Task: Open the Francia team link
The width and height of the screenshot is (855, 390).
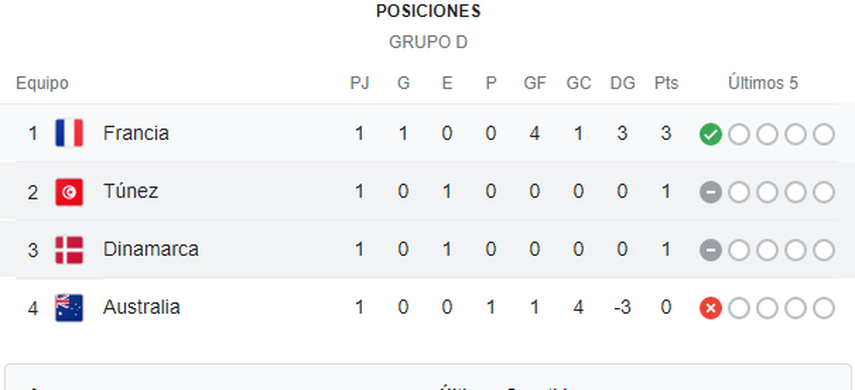Action: tap(136, 133)
